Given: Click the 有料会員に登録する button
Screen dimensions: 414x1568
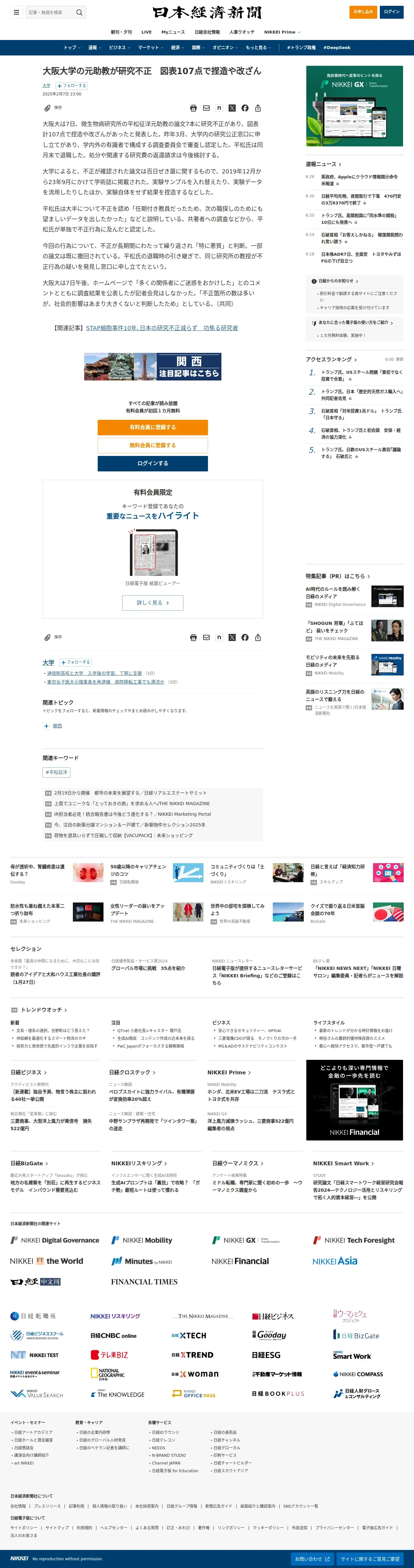Looking at the screenshot, I should pyautogui.click(x=153, y=427).
